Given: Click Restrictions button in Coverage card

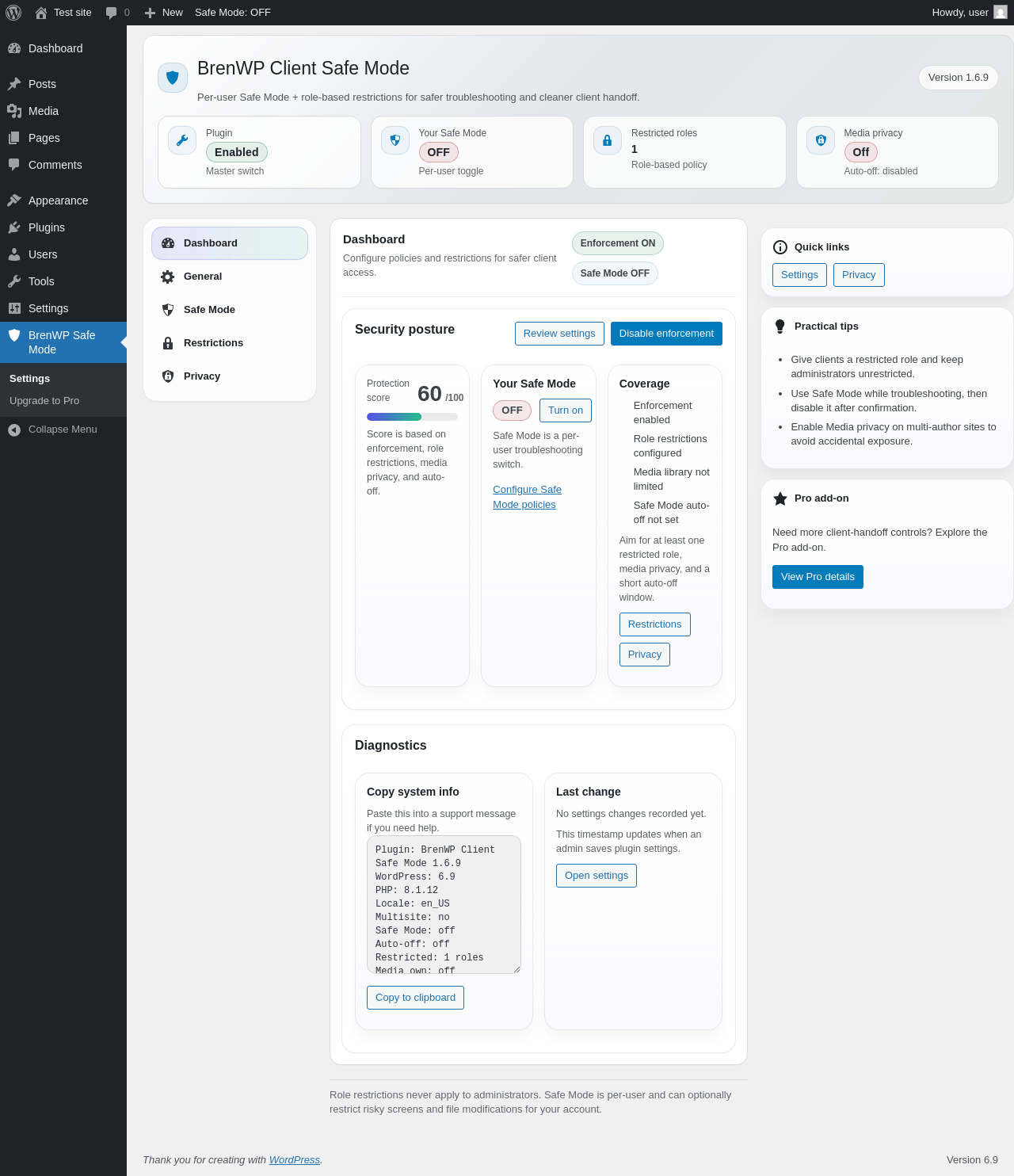Looking at the screenshot, I should (655, 624).
